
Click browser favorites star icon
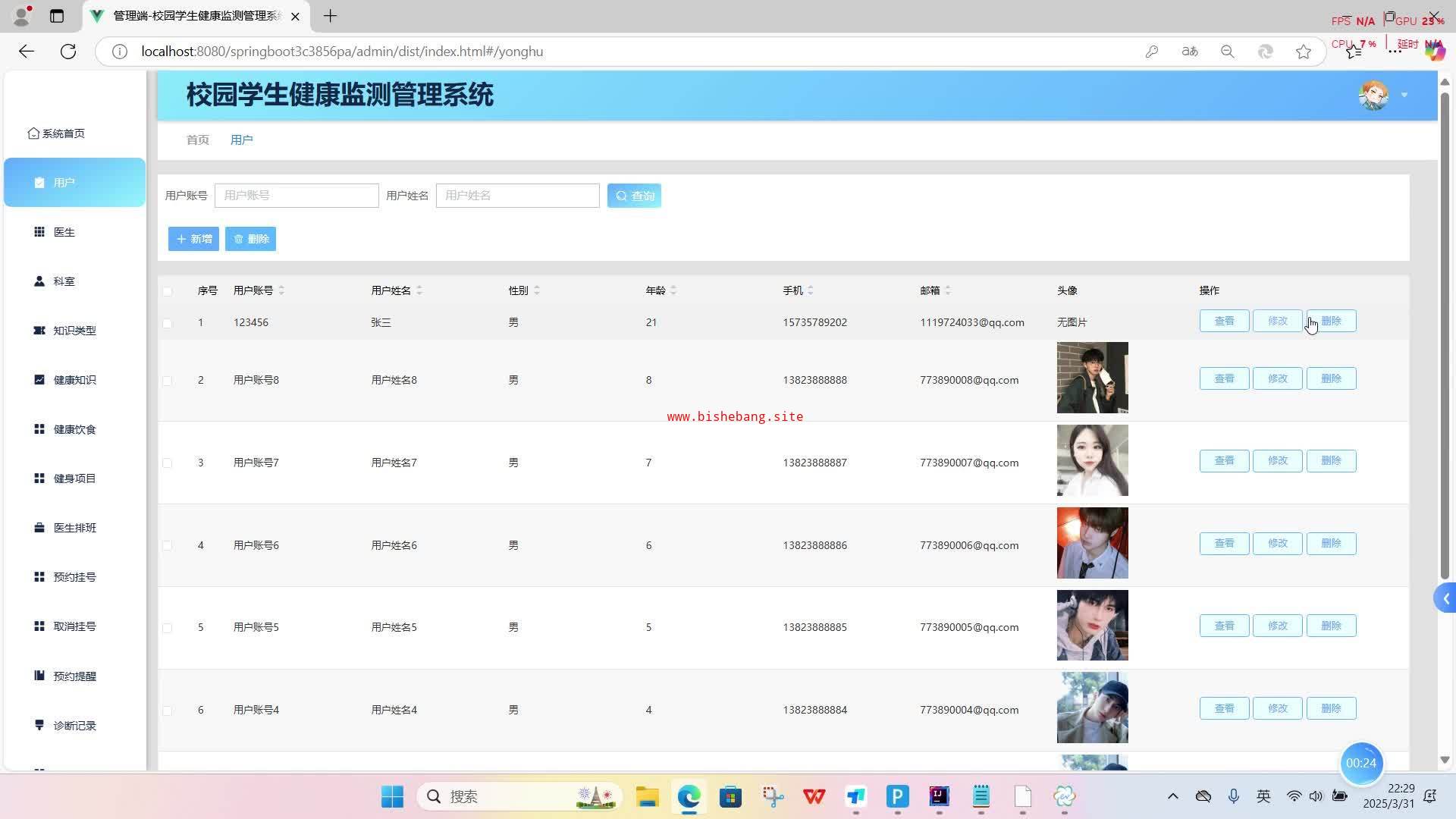point(1303,52)
